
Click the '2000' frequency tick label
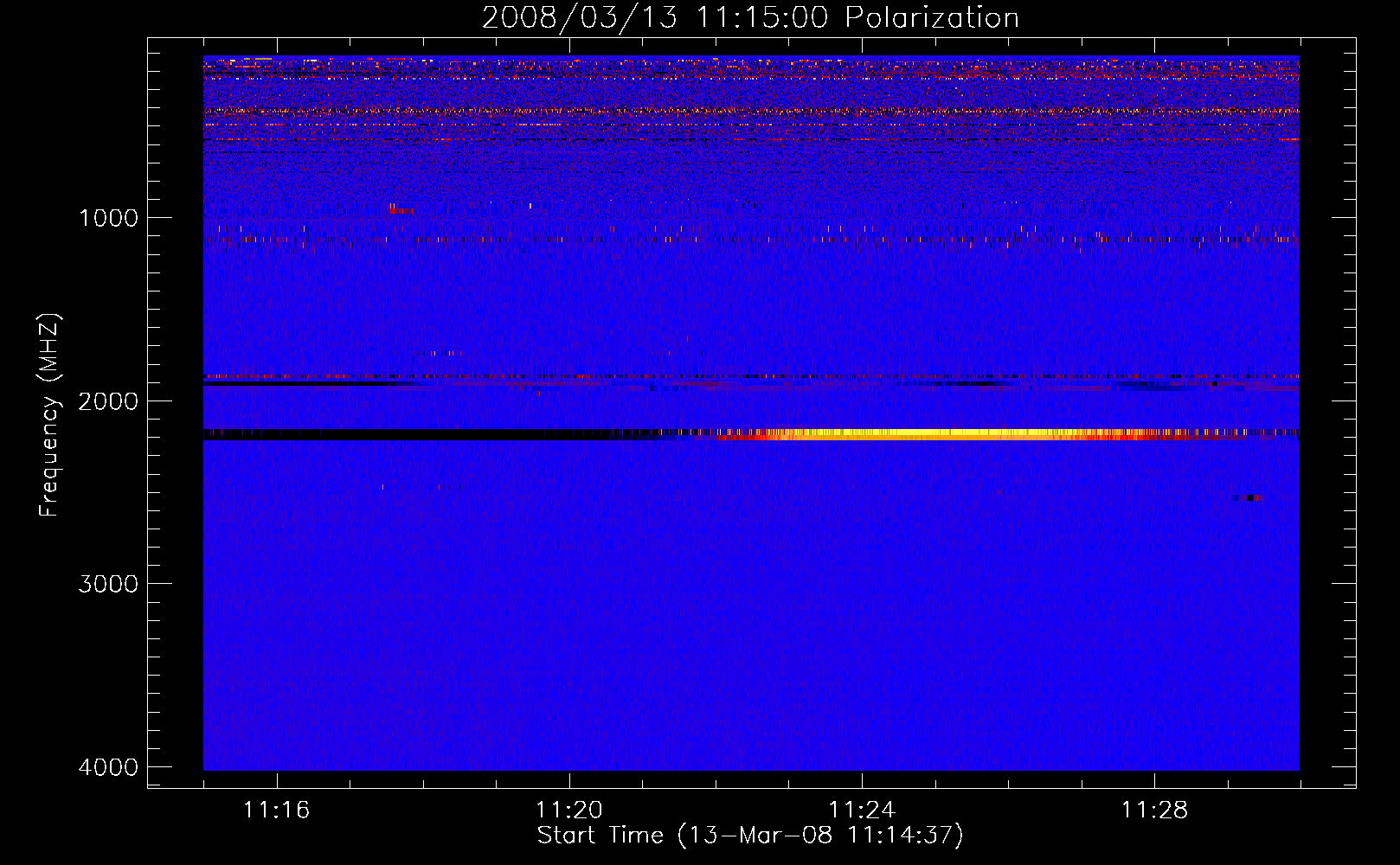point(108,401)
